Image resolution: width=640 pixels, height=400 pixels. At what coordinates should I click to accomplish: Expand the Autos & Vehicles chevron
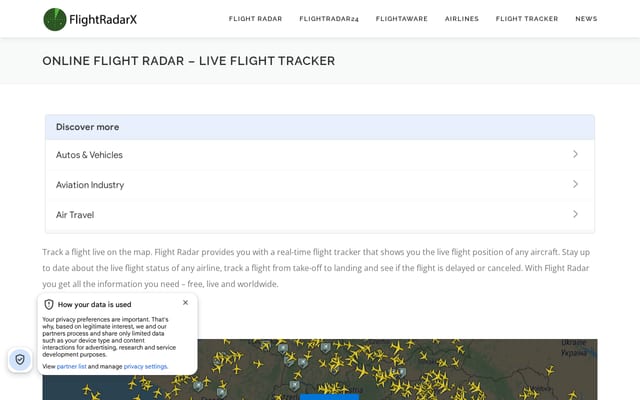click(x=575, y=154)
